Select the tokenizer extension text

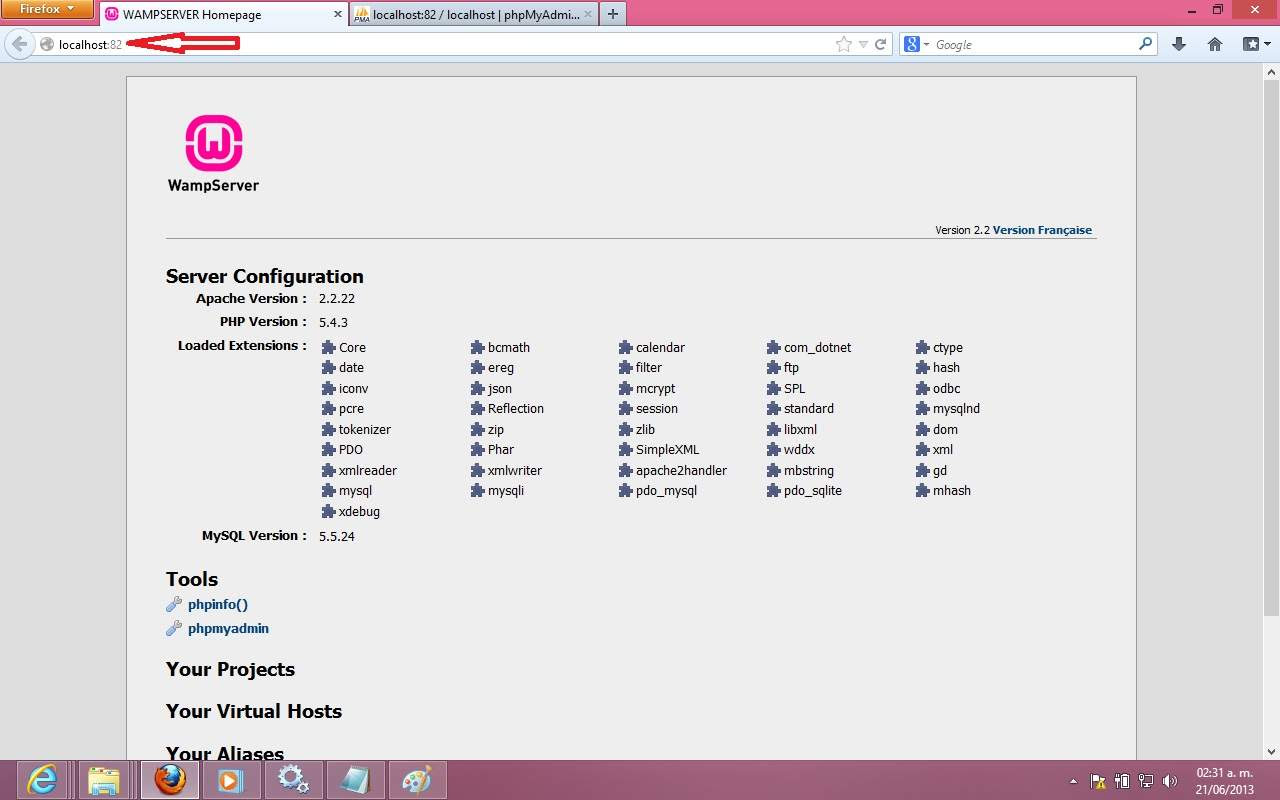pyautogui.click(x=365, y=429)
